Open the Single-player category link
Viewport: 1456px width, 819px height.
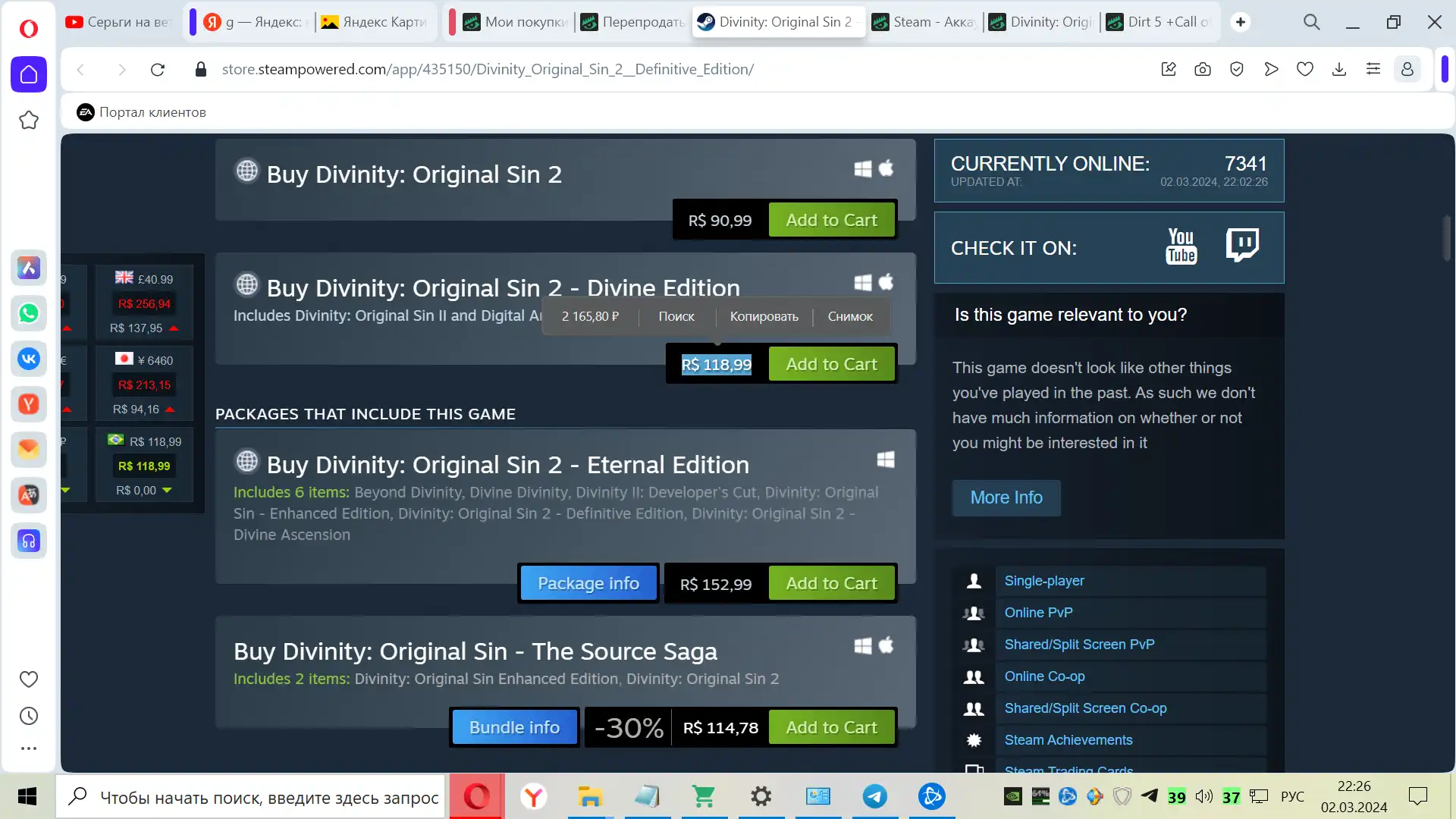tap(1043, 581)
